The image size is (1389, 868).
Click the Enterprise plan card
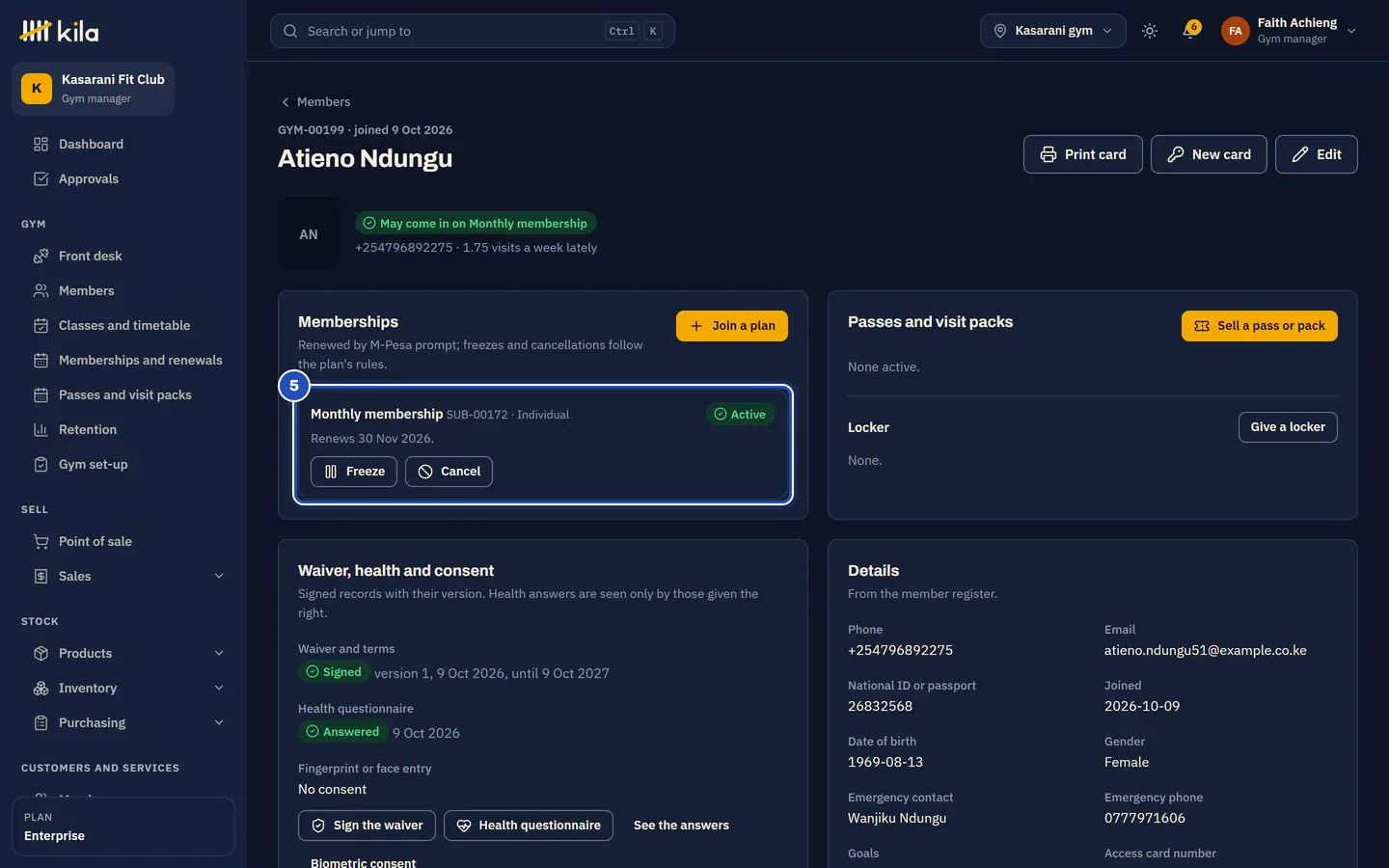123,827
